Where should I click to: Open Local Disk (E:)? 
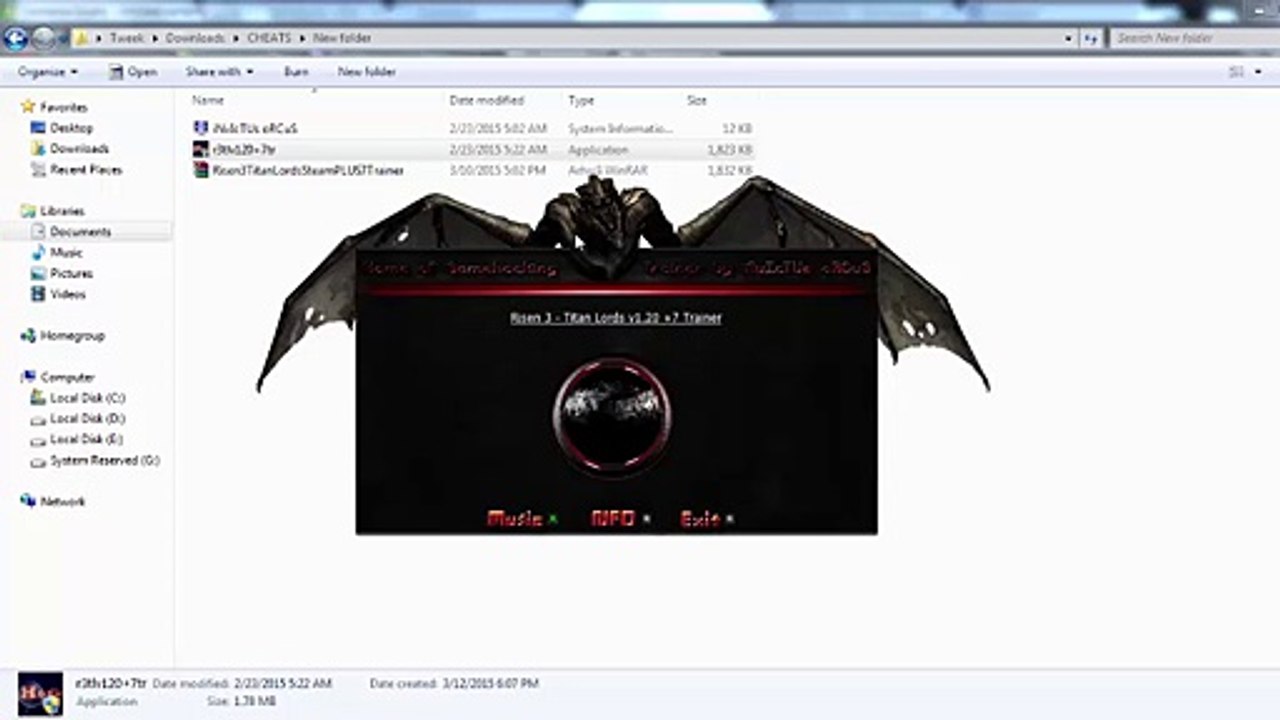pyautogui.click(x=87, y=440)
